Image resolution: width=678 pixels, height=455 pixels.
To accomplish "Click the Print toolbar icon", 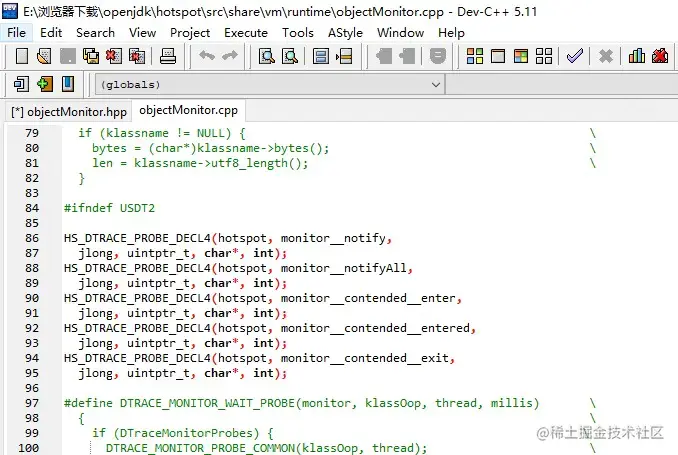I will 168,56.
